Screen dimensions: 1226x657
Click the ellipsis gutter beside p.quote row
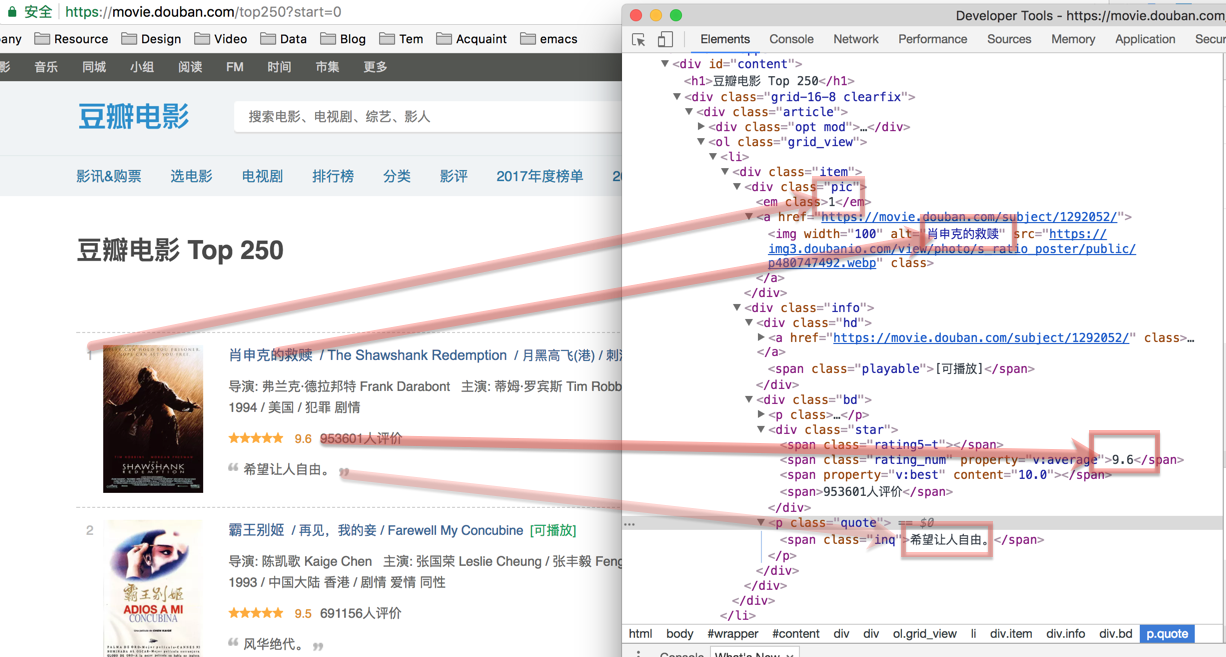(629, 523)
